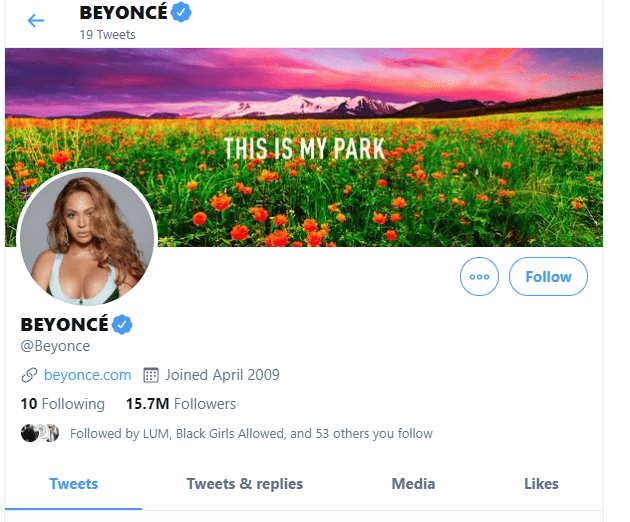Screen dimensions: 630x522
Task: Click the link icon next to beyonce.com
Action: (x=29, y=376)
